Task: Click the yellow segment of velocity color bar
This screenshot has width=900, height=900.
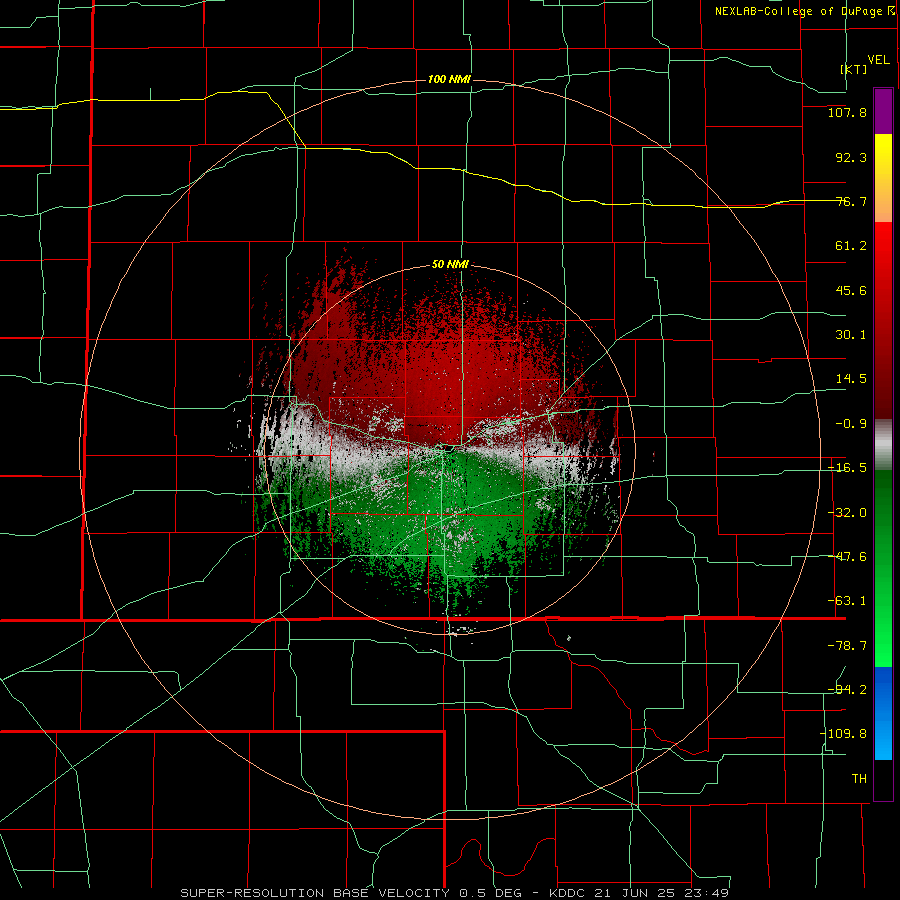Action: point(883,178)
